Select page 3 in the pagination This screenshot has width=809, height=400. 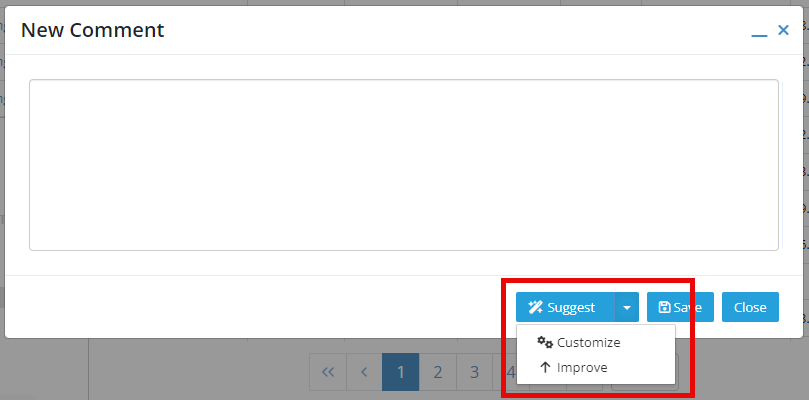(474, 372)
